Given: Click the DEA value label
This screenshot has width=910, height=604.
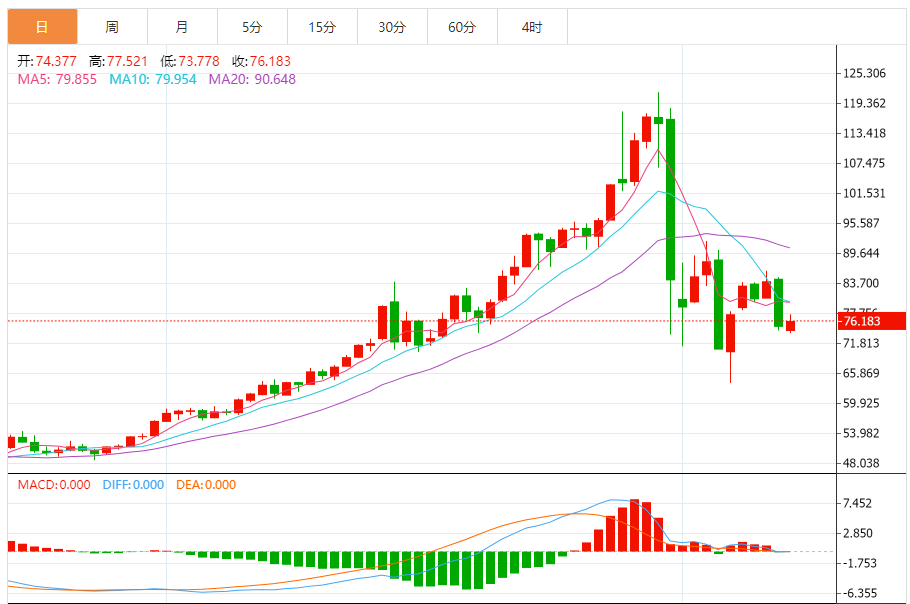Looking at the screenshot, I should pos(206,484).
